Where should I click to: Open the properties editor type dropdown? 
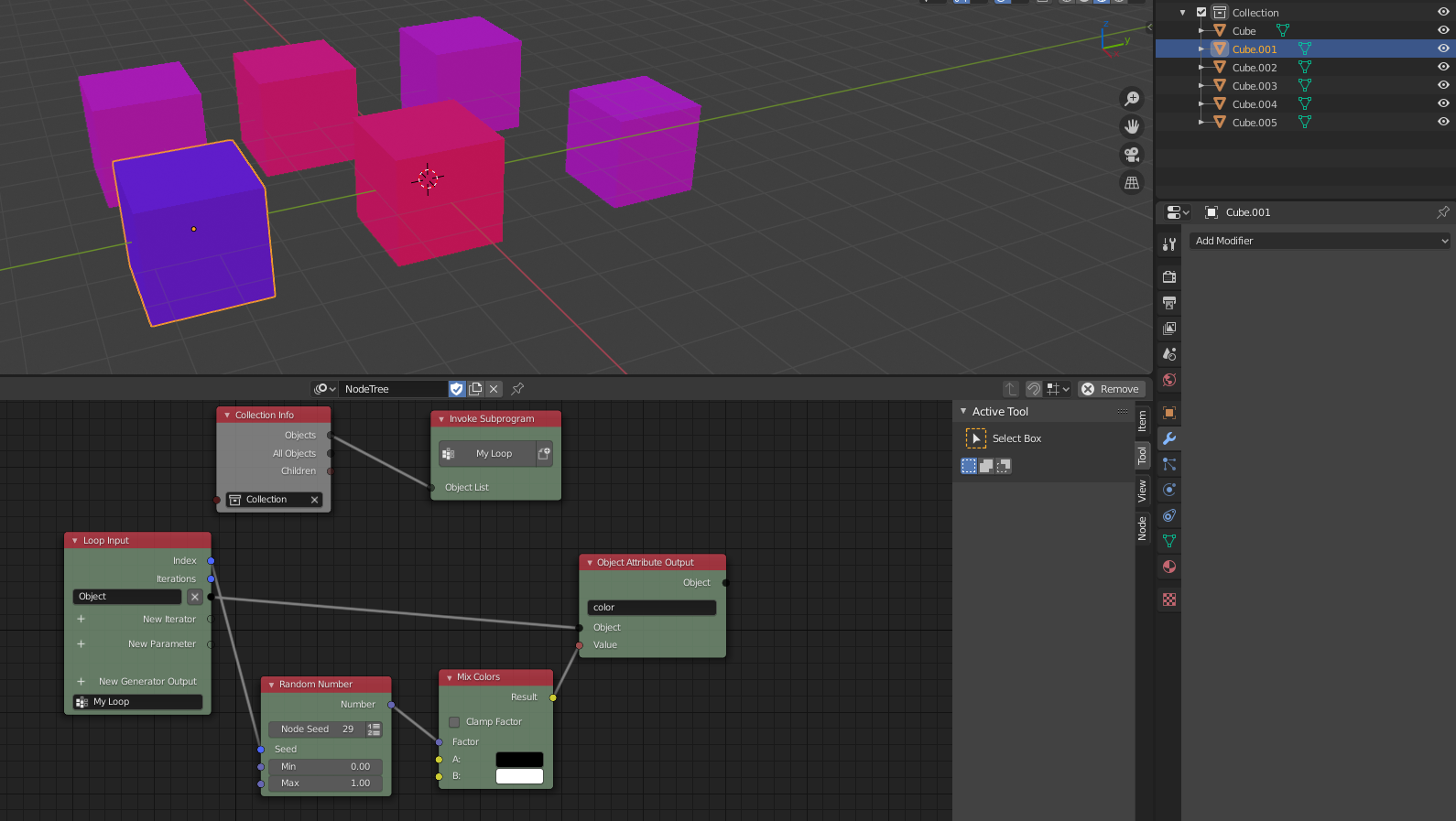pyautogui.click(x=1178, y=212)
